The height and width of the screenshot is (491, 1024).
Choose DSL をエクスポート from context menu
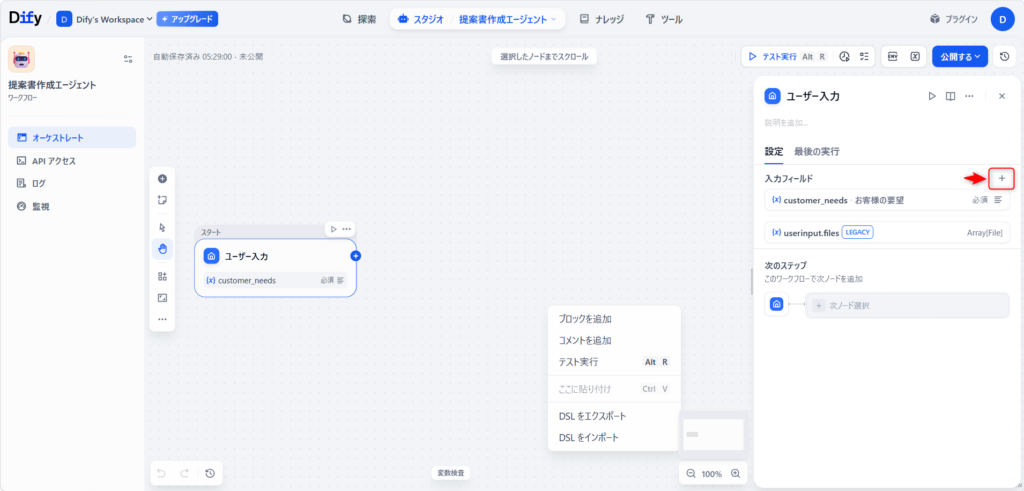592,416
